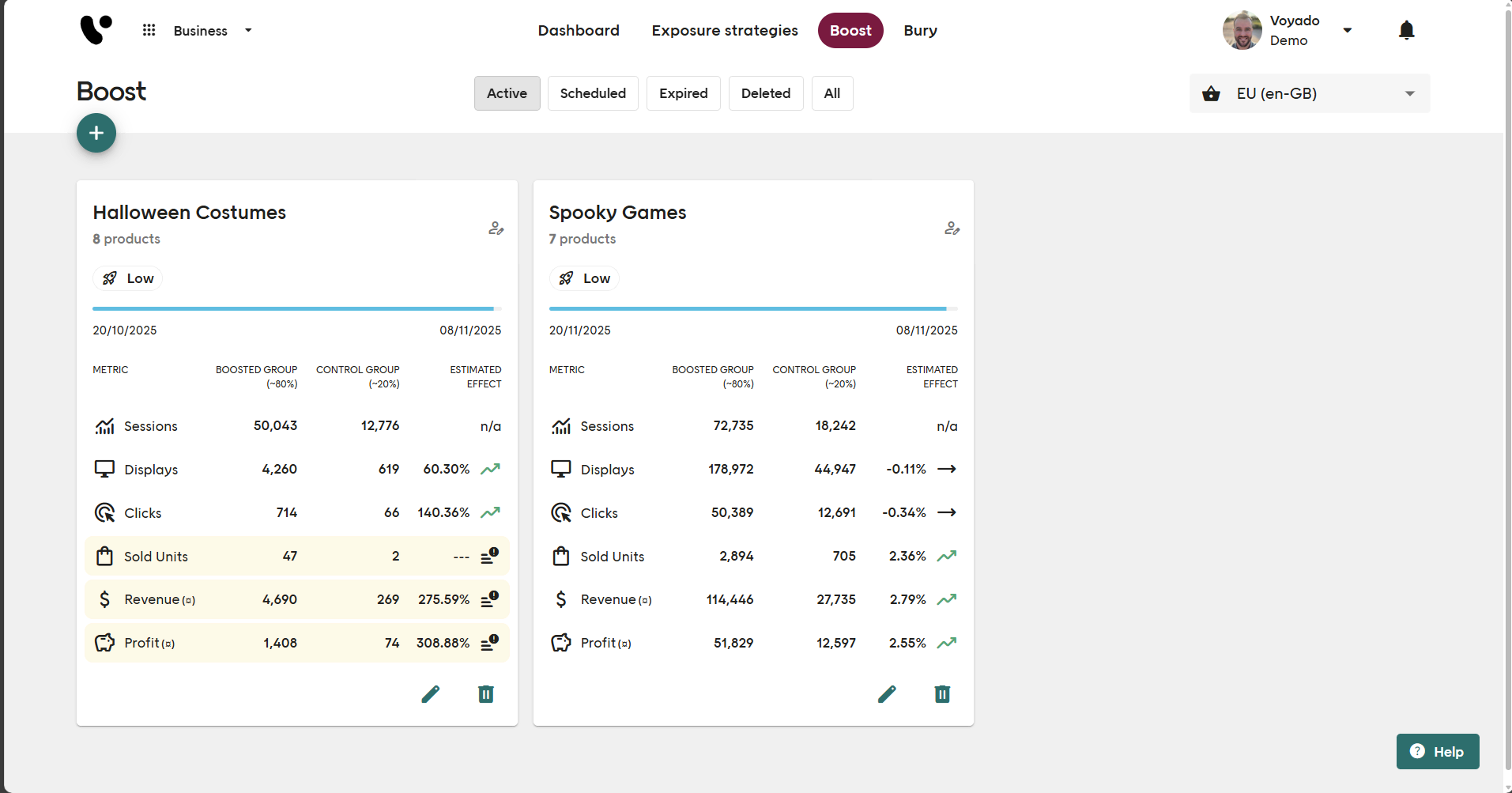Click the Spooky Games audience edit icon
1512x793 pixels.
click(952, 228)
